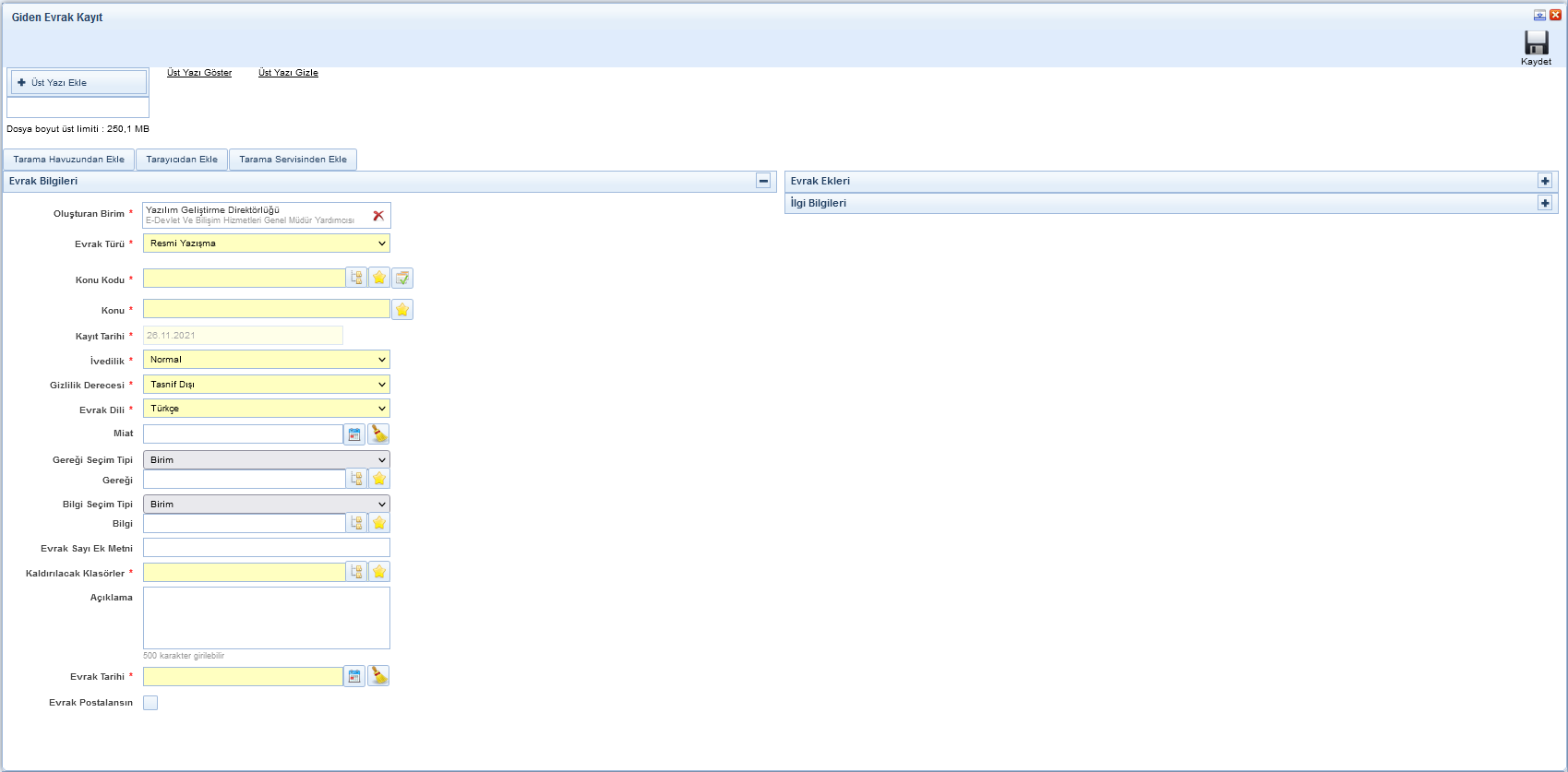Open the Kaldırılacak Klasörler tree picker icon
Viewport: 1568px width, 772px height.
point(356,572)
